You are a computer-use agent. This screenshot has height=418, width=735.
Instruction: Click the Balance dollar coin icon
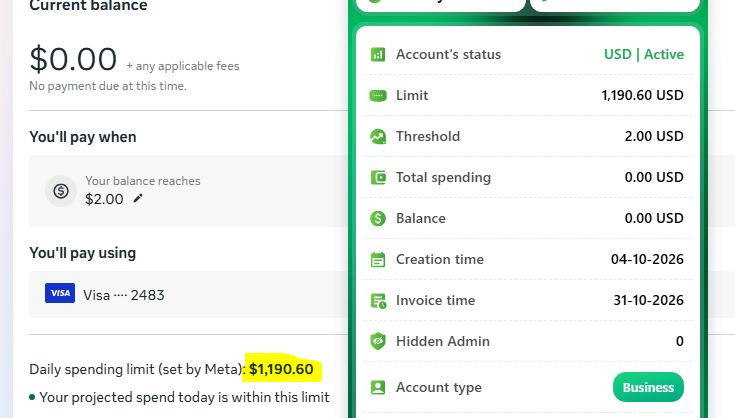pyautogui.click(x=378, y=218)
